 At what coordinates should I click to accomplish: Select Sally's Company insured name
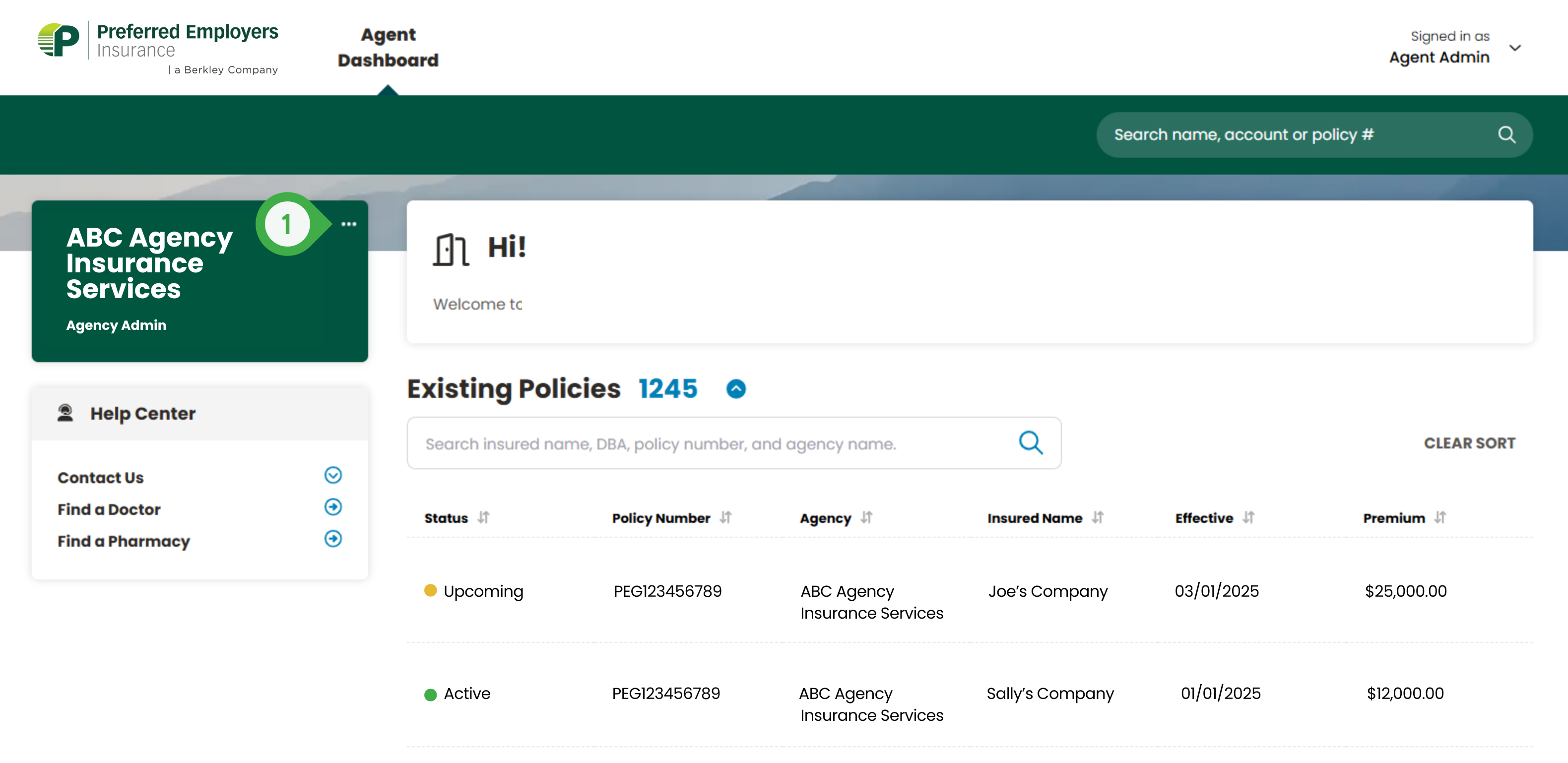click(1050, 694)
